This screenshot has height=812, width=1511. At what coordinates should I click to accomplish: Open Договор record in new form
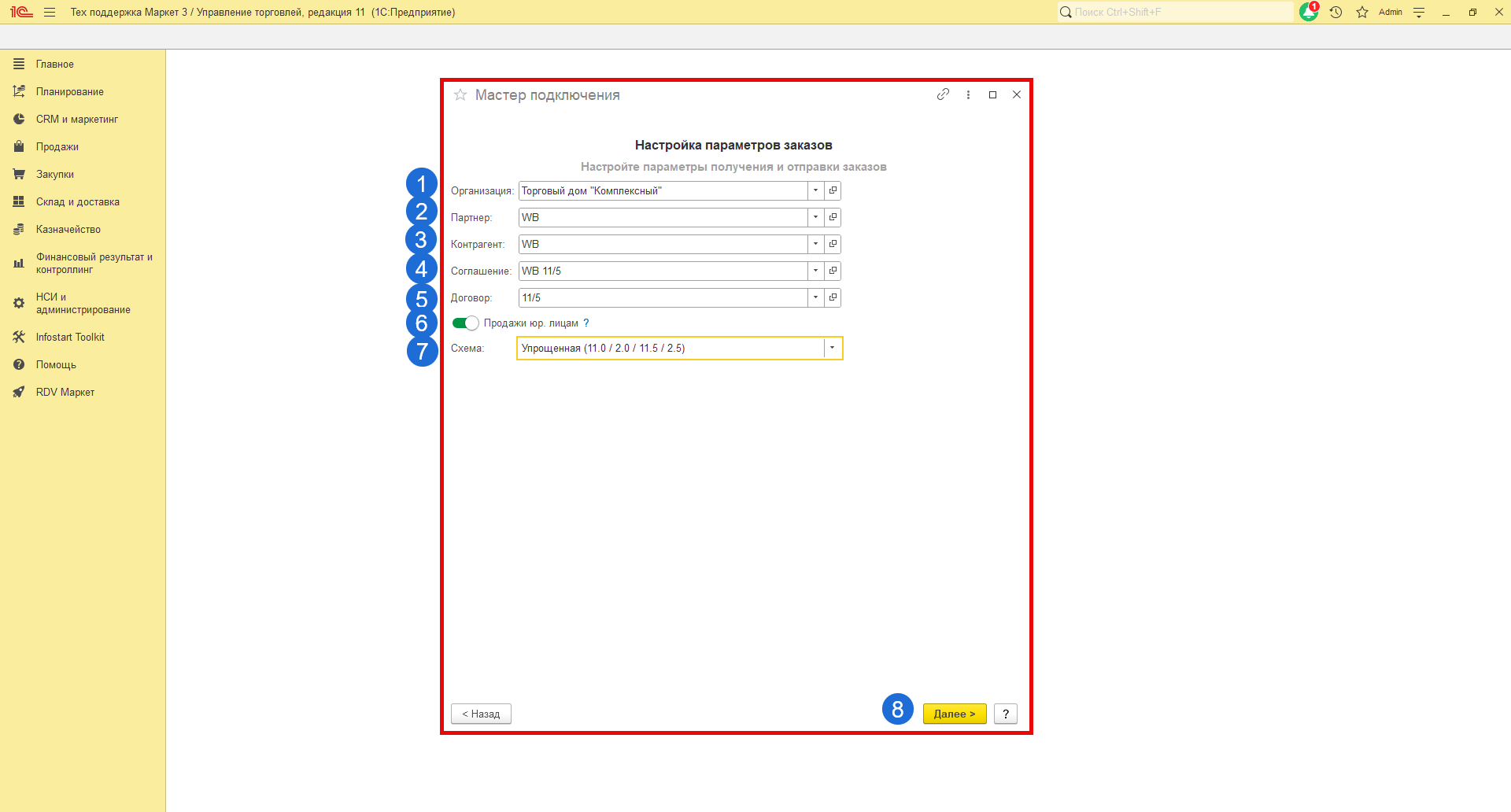click(x=833, y=297)
